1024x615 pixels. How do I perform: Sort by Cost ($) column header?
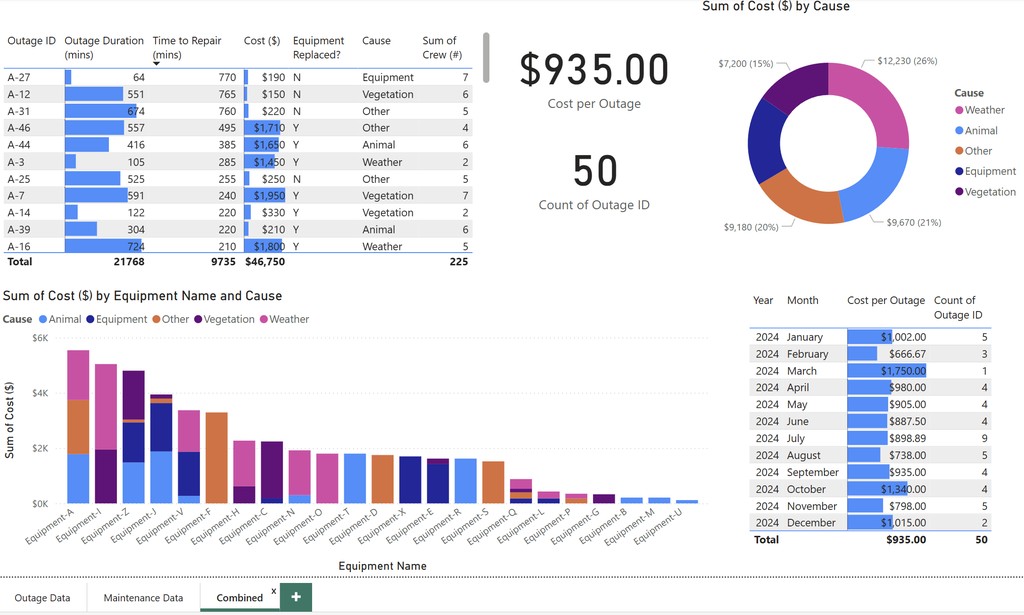click(262, 40)
